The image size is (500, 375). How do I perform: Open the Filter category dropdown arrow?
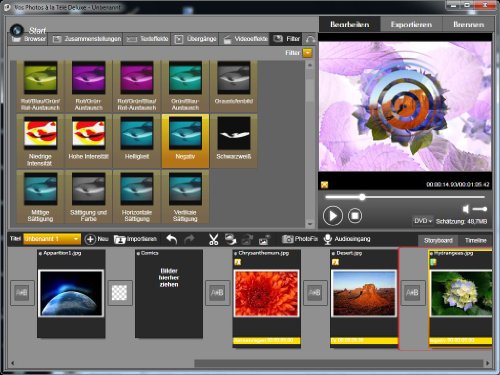pos(307,53)
